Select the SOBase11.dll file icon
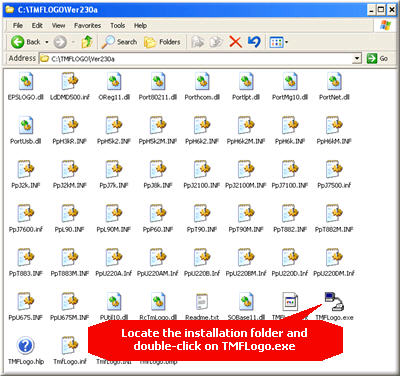Screen dimensions: 400x376 point(246,301)
